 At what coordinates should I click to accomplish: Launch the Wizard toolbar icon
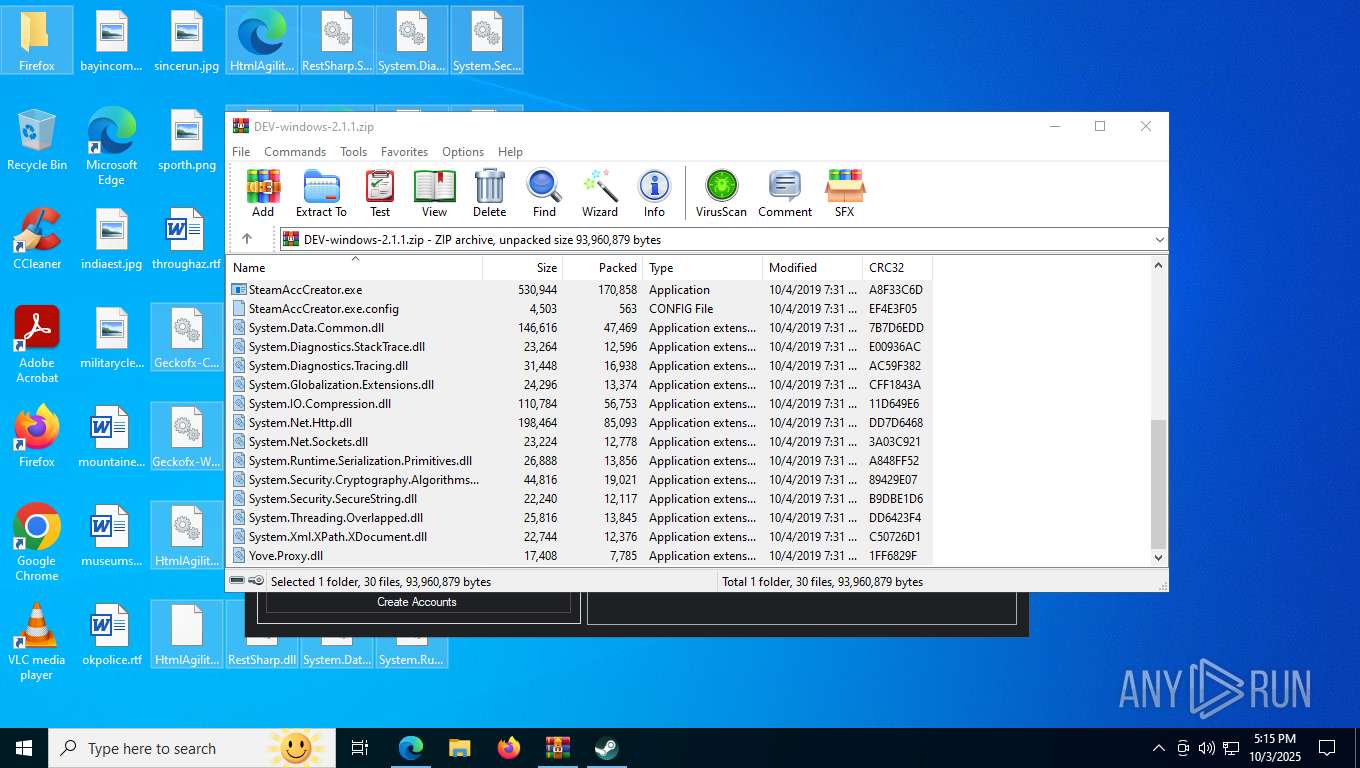600,193
